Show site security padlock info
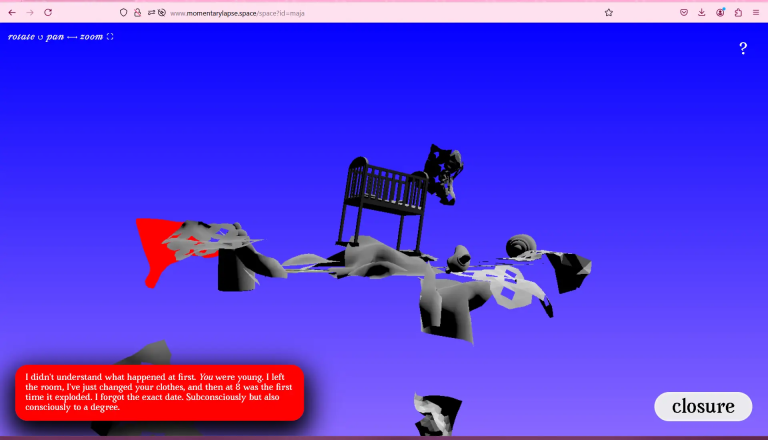This screenshot has width=768, height=440. (x=137, y=12)
